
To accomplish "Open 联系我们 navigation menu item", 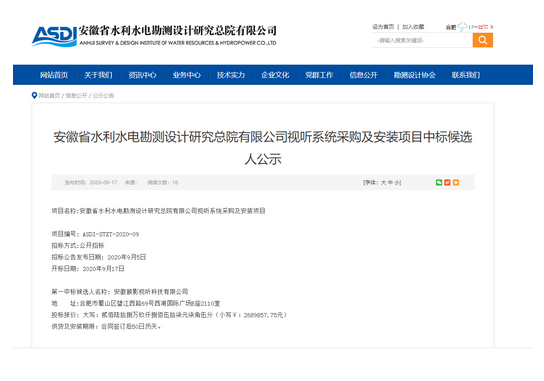I will pos(466,75).
